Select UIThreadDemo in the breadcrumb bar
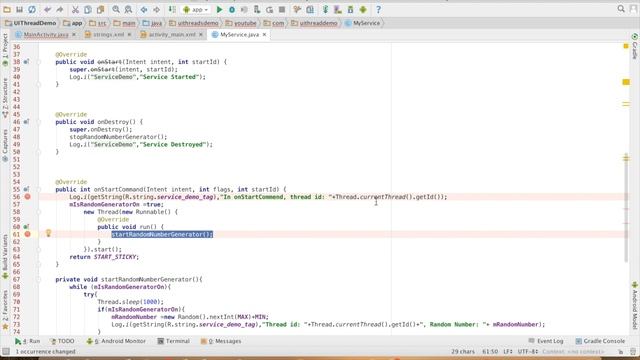The width and height of the screenshot is (640, 360). [31, 23]
